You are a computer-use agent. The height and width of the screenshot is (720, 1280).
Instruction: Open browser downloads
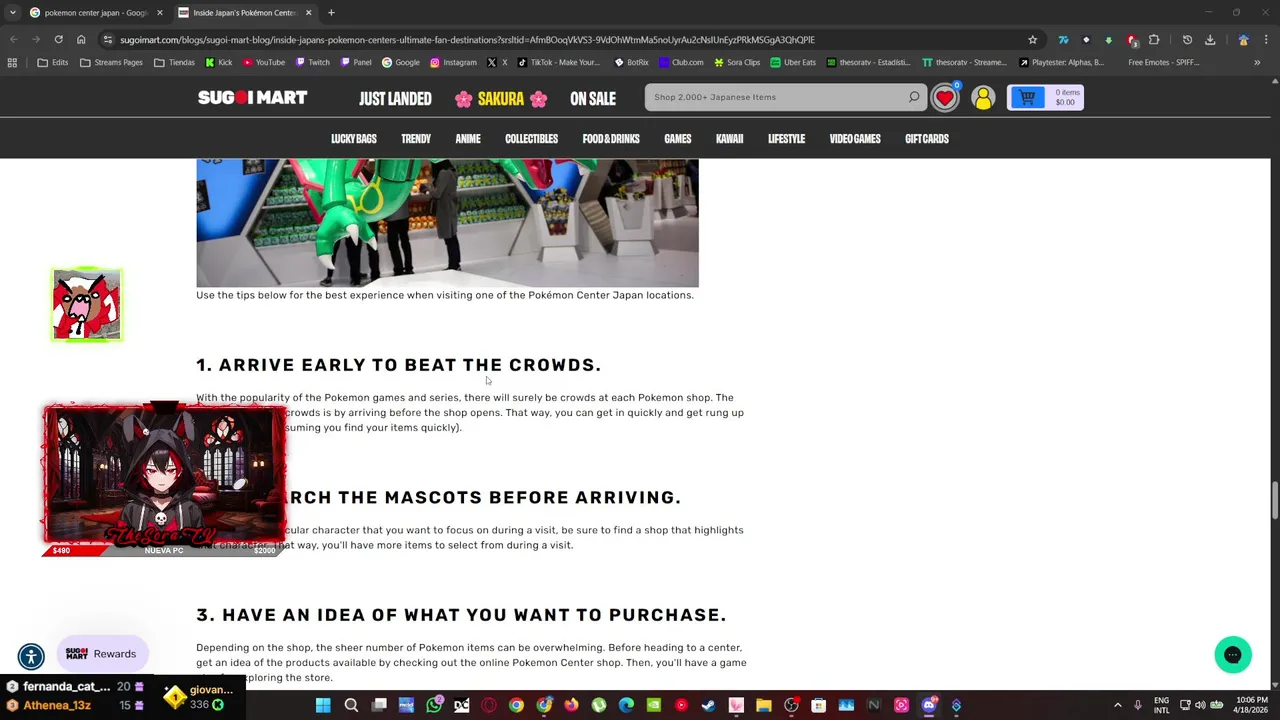pos(1210,40)
